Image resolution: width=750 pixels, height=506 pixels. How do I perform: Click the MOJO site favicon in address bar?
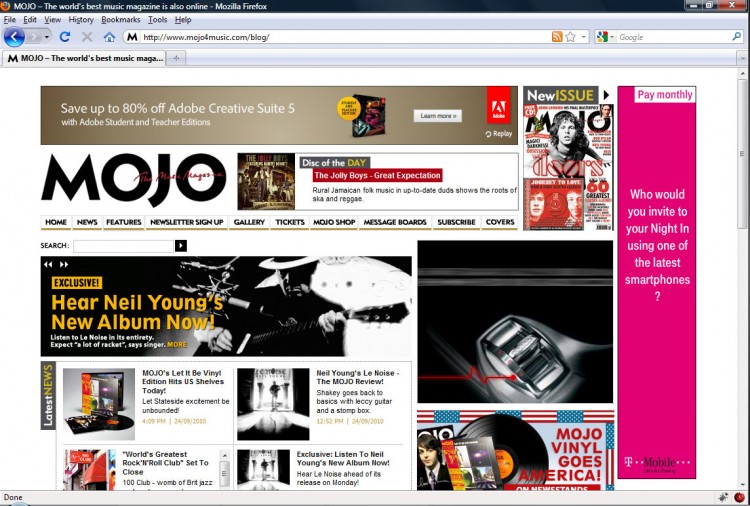point(132,37)
